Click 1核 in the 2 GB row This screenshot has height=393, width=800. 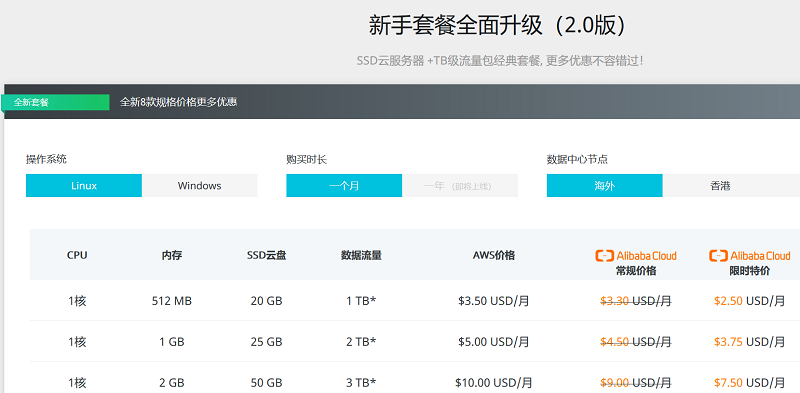point(77,383)
